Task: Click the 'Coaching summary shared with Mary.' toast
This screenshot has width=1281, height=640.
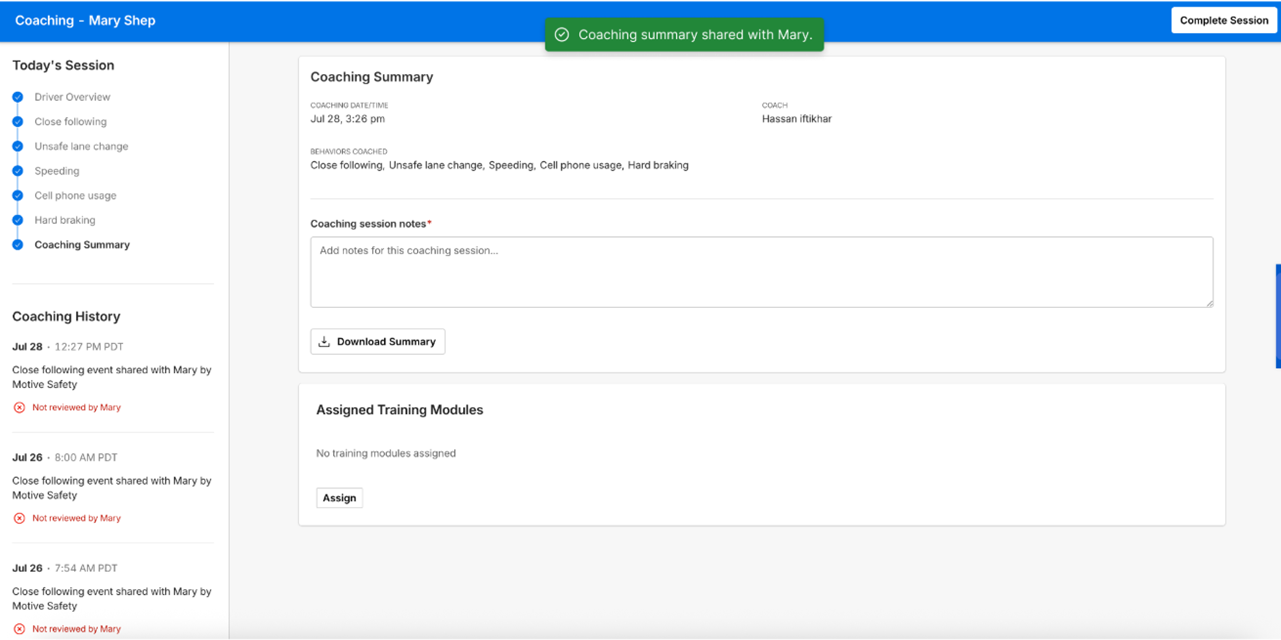Action: coord(684,35)
